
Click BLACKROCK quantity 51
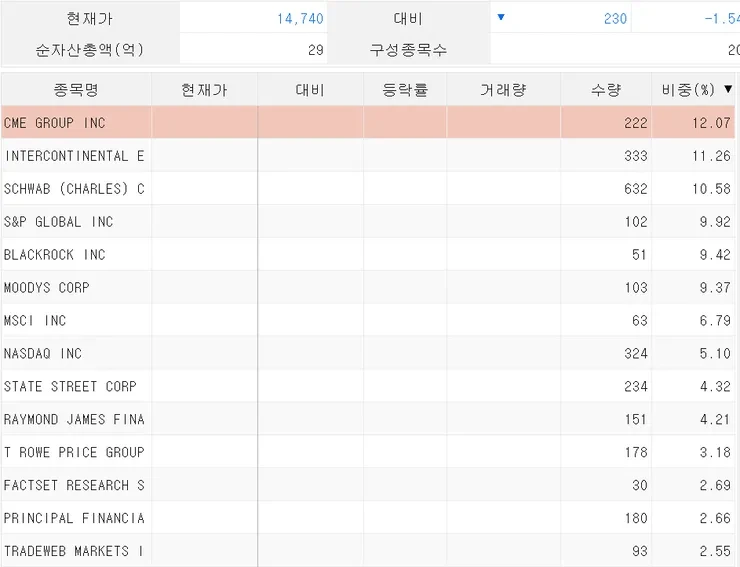[x=639, y=255]
